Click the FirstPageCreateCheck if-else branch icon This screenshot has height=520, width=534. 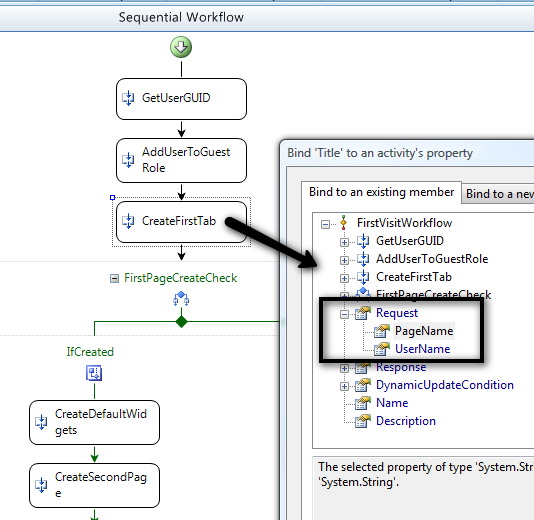[181, 298]
